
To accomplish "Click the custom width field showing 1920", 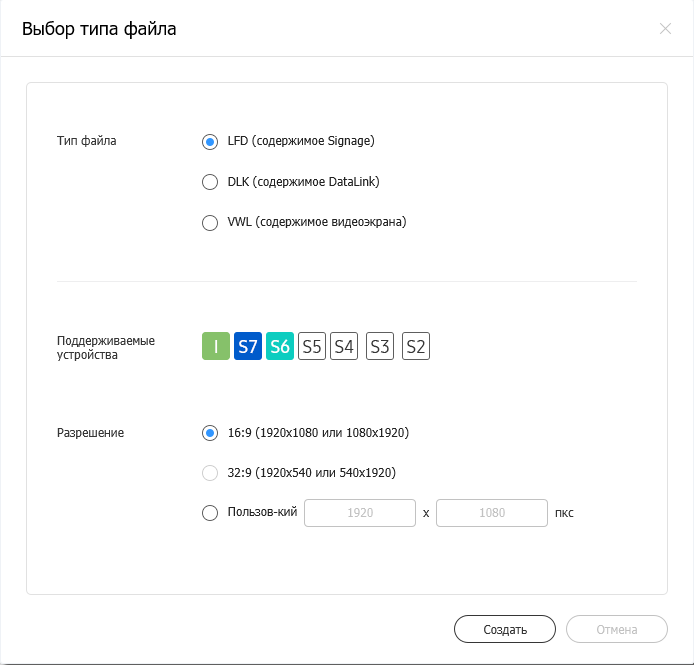I will 360,513.
